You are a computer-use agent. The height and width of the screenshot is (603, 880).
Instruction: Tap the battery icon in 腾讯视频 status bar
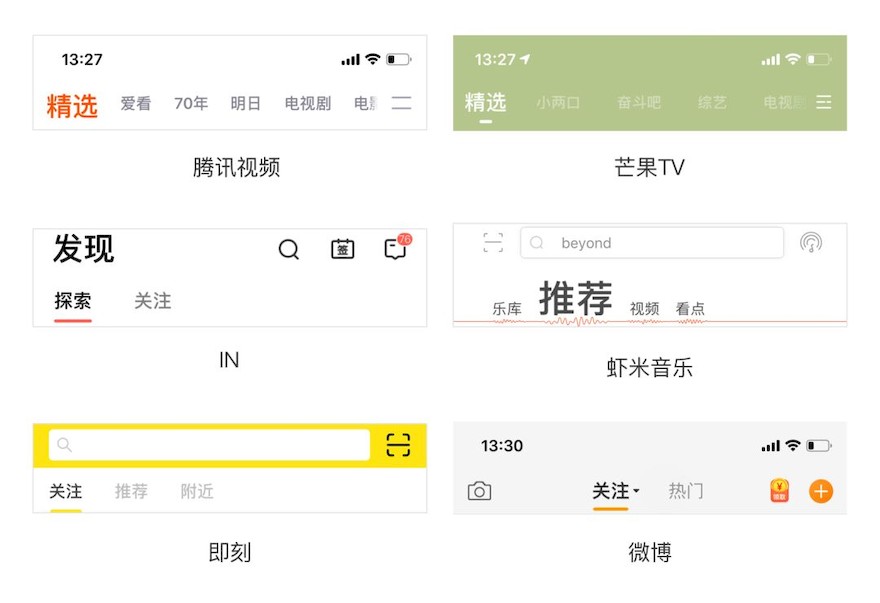pos(398,59)
